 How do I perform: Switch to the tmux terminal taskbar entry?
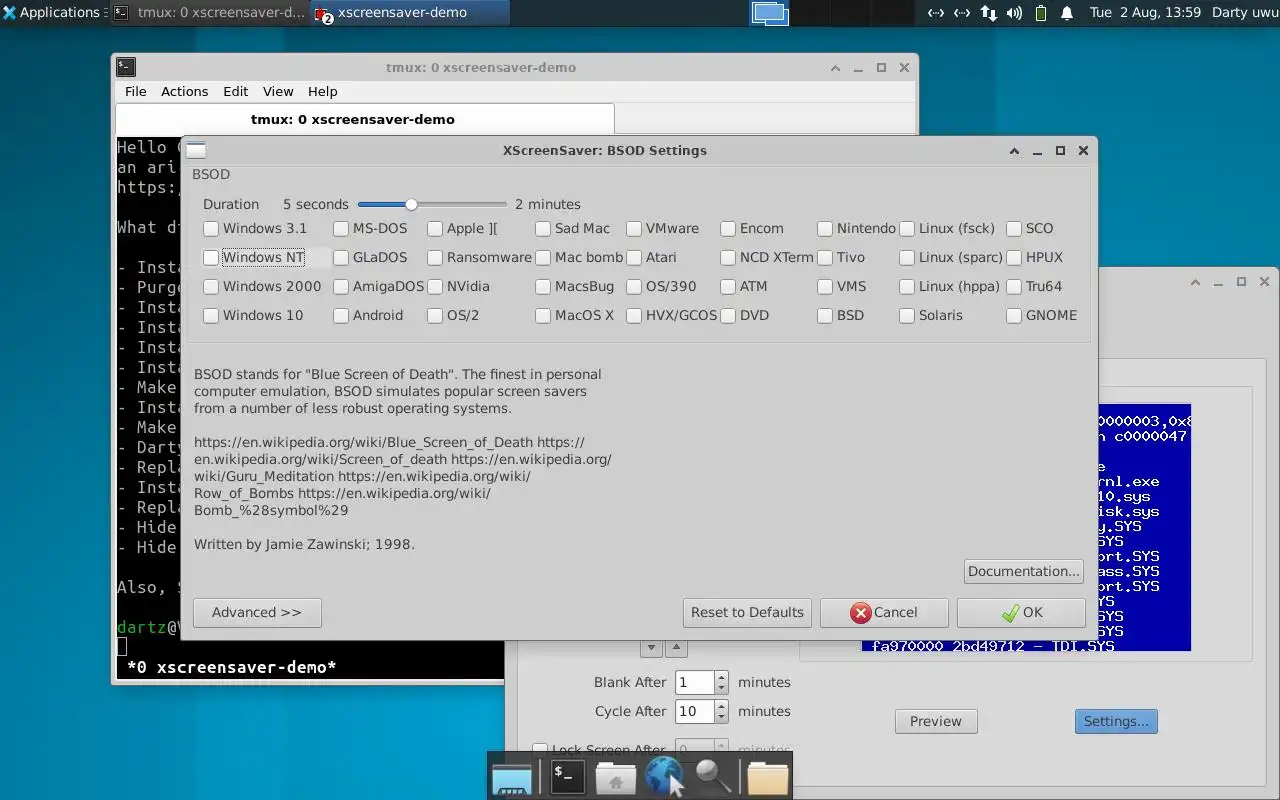pos(209,13)
